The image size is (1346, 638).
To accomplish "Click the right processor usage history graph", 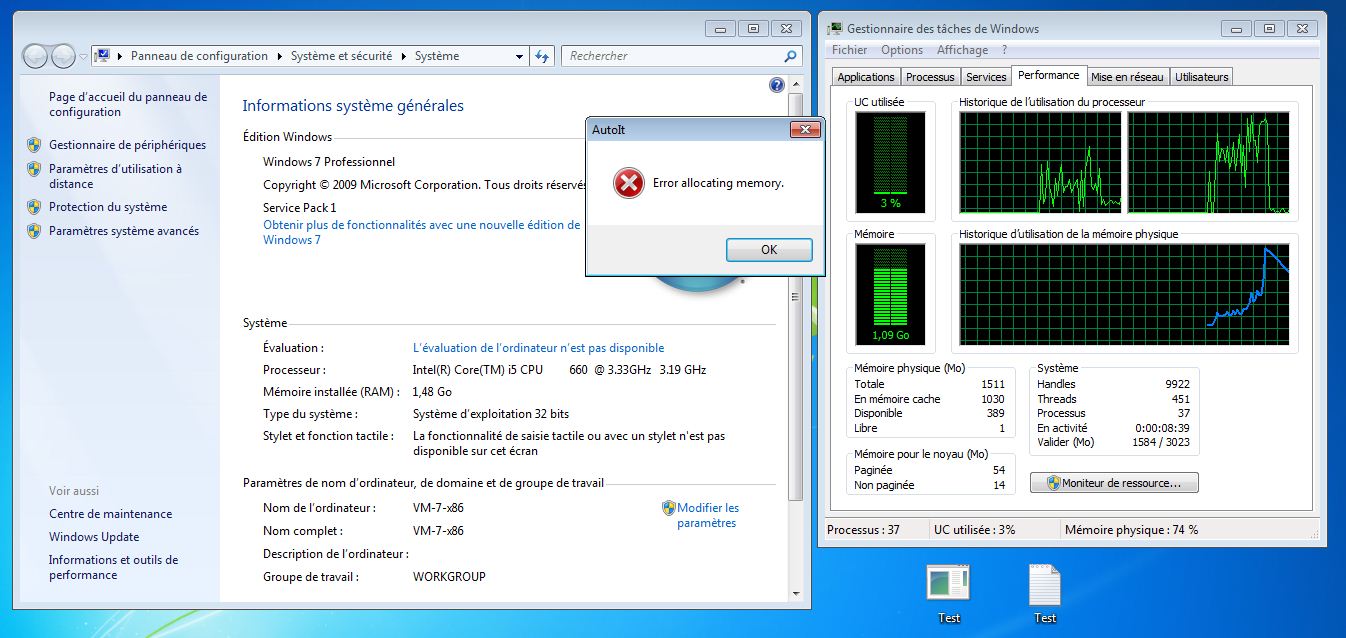I will click(1209, 161).
